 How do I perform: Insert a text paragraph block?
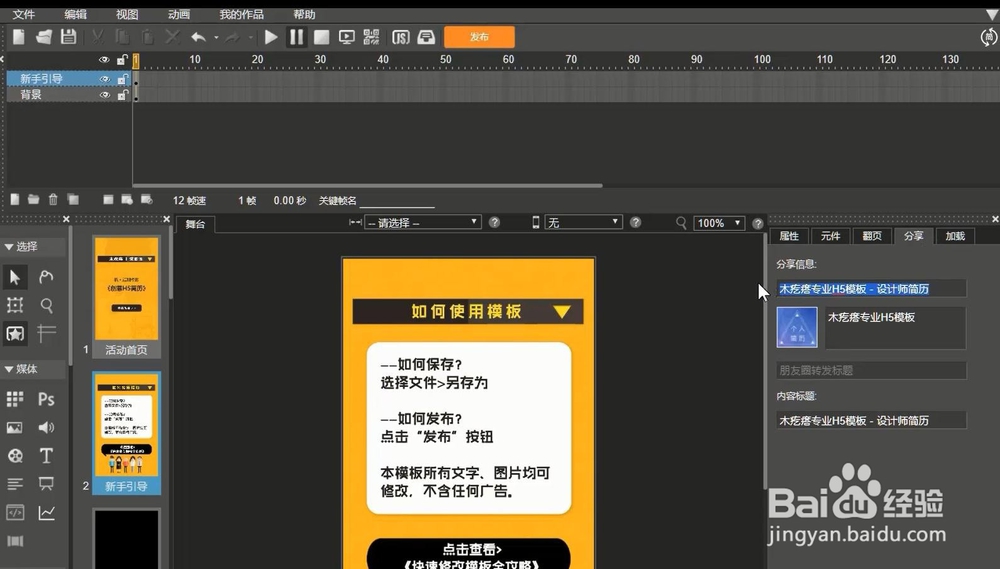pyautogui.click(x=15, y=484)
